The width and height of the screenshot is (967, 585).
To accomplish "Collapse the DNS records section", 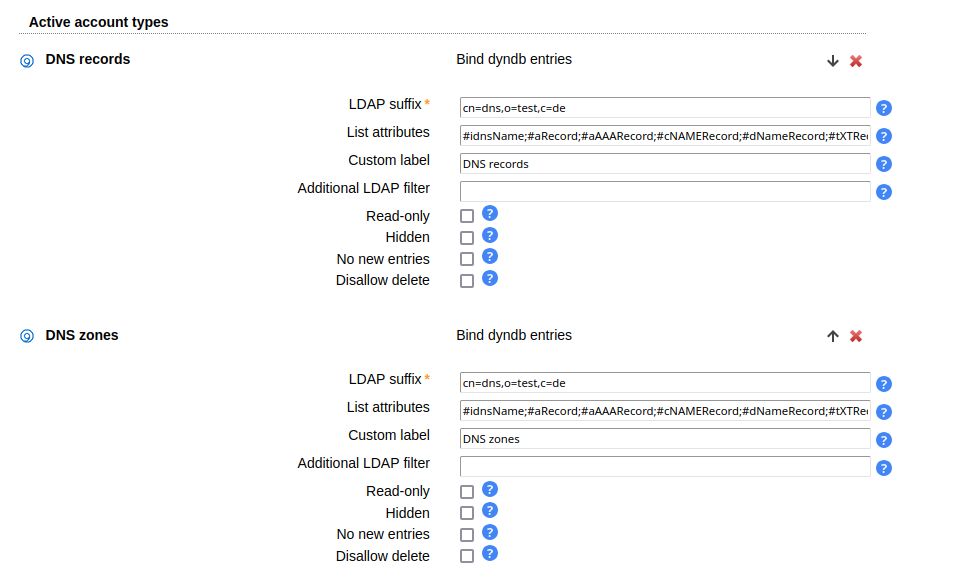I will 27,60.
